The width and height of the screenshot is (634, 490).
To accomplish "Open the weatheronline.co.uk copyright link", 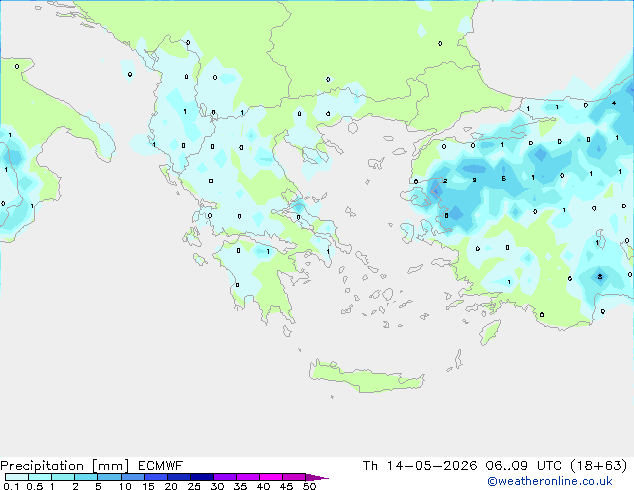I will [x=550, y=481].
